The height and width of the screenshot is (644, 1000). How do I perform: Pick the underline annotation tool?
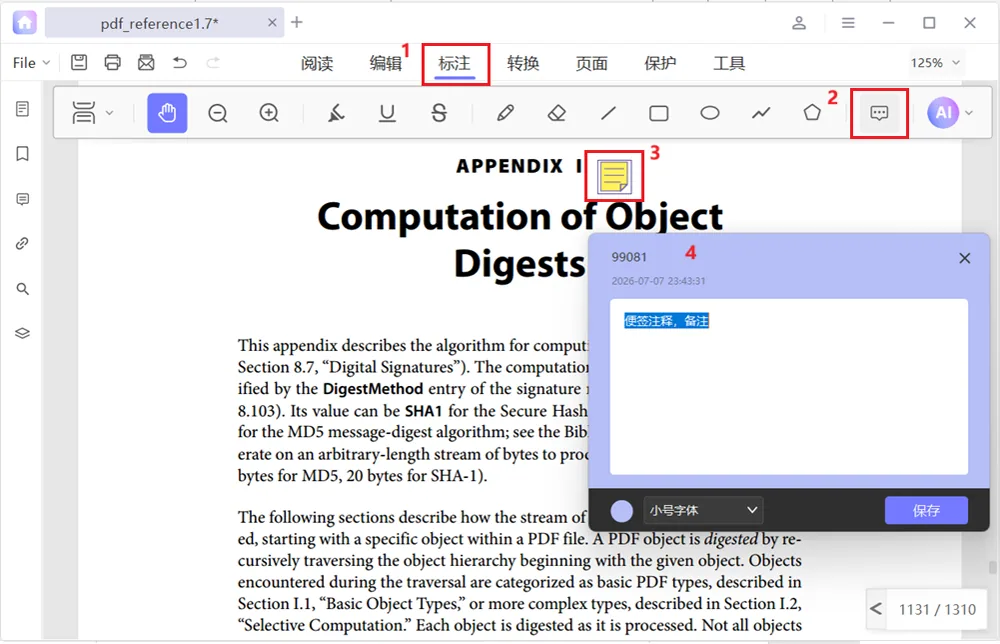click(x=387, y=113)
